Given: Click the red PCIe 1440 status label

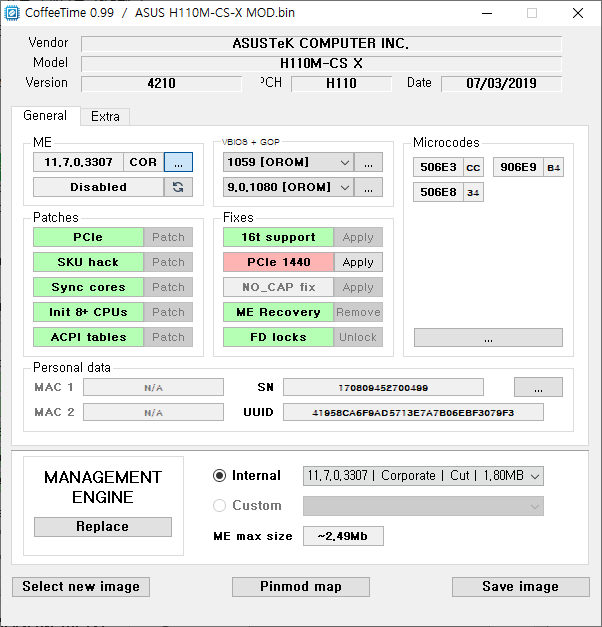Looking at the screenshot, I should pos(278,262).
